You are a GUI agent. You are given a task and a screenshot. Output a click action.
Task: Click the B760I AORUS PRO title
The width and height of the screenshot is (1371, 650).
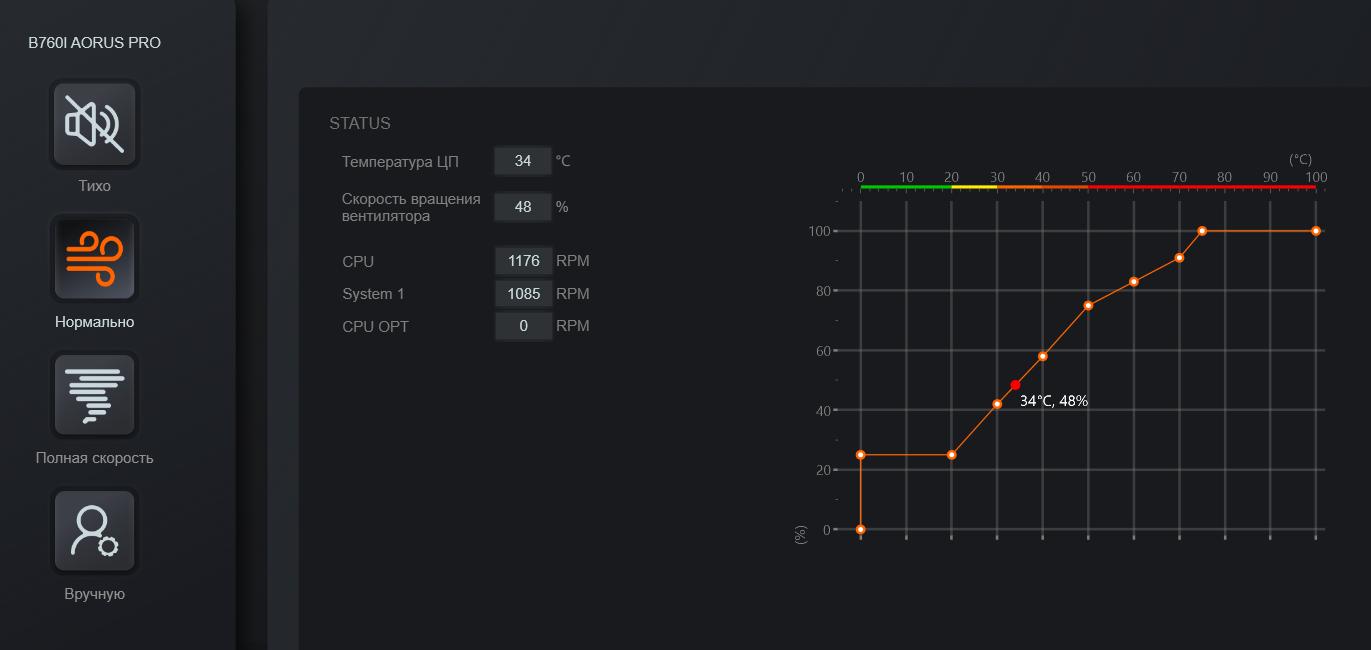(94, 43)
